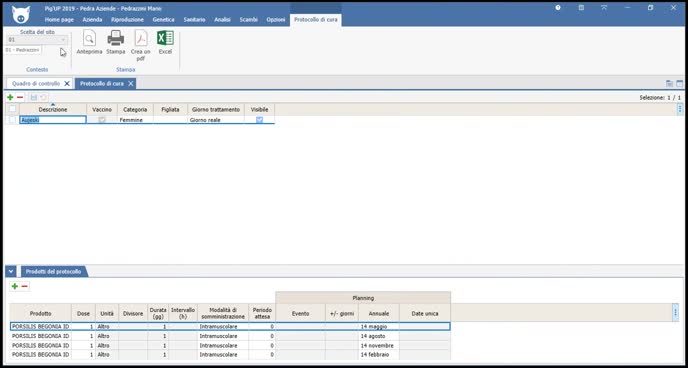Image resolution: width=688 pixels, height=368 pixels.
Task: Add a product with the lower green plus
Action: pyautogui.click(x=15, y=286)
